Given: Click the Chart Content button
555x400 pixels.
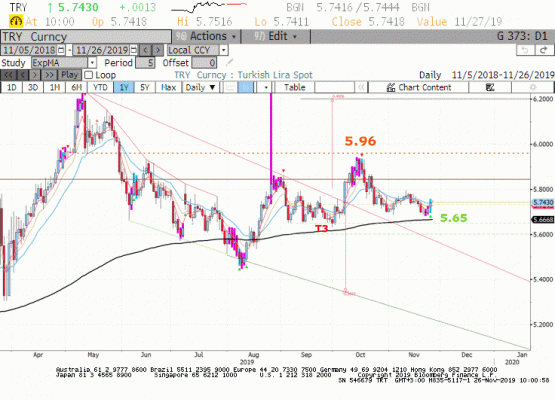Looking at the screenshot, I should [418, 87].
